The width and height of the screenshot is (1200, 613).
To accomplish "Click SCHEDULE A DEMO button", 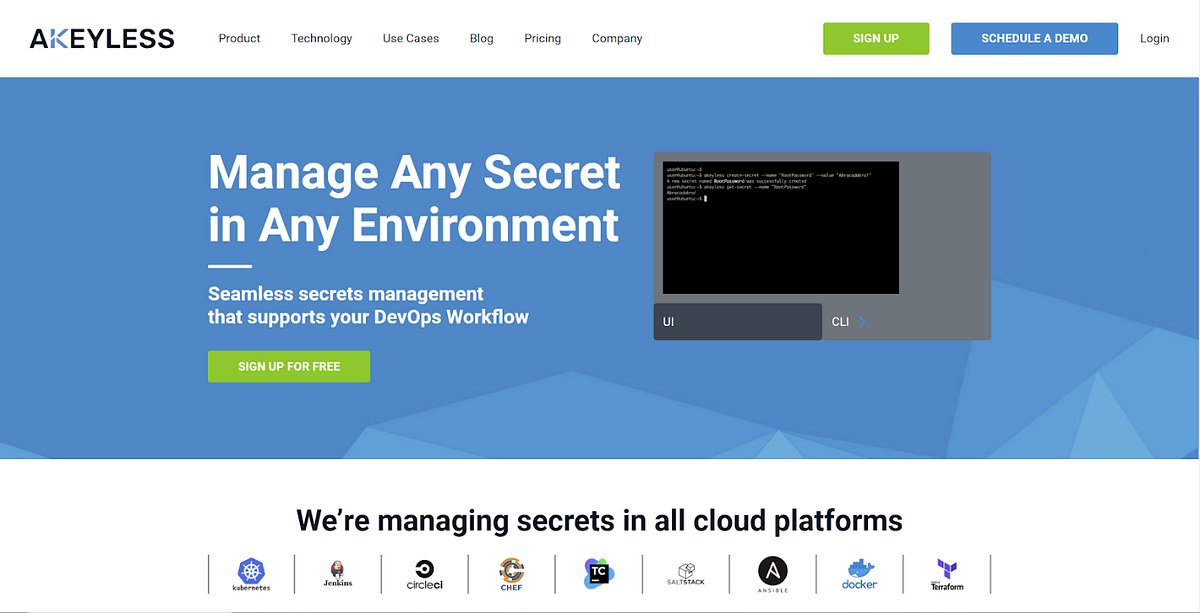I will click(x=1034, y=38).
